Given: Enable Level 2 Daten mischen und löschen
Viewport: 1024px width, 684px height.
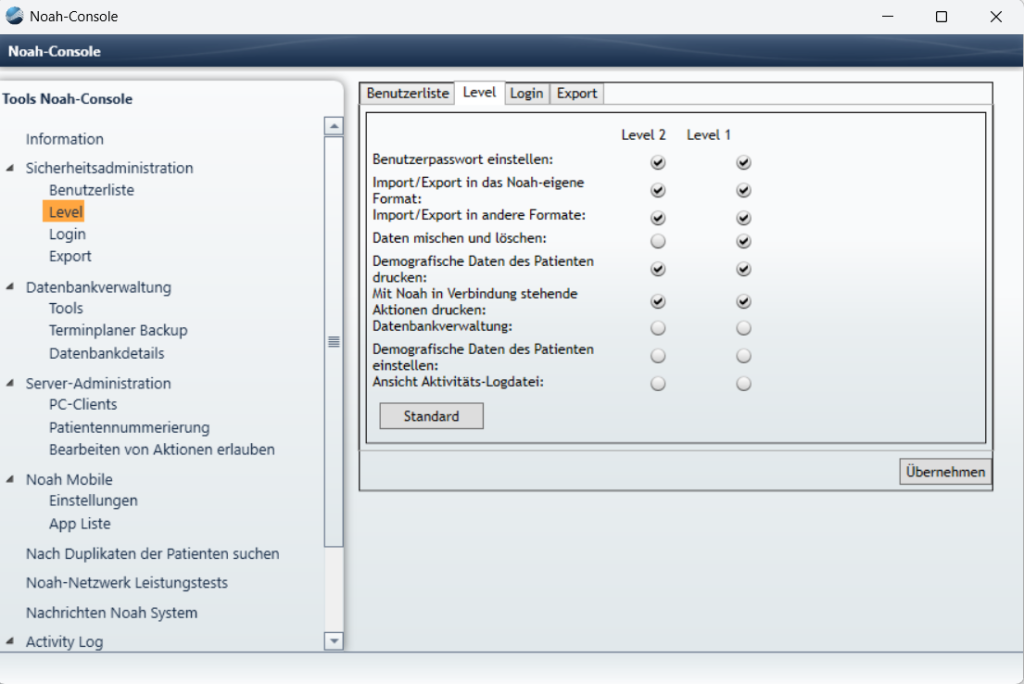Looking at the screenshot, I should point(658,241).
